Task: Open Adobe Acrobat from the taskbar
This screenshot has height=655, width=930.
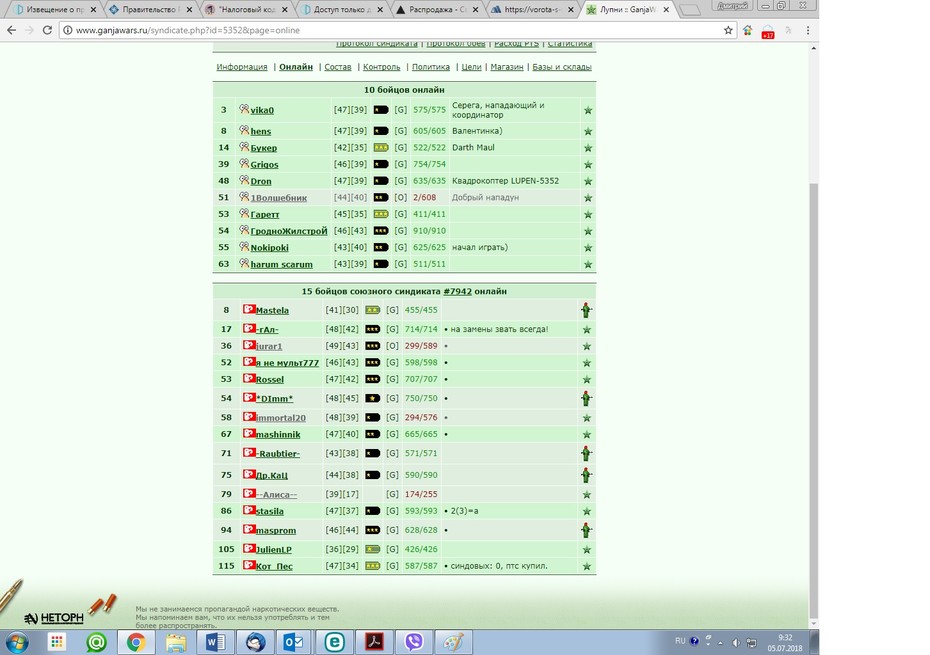Action: tap(374, 642)
